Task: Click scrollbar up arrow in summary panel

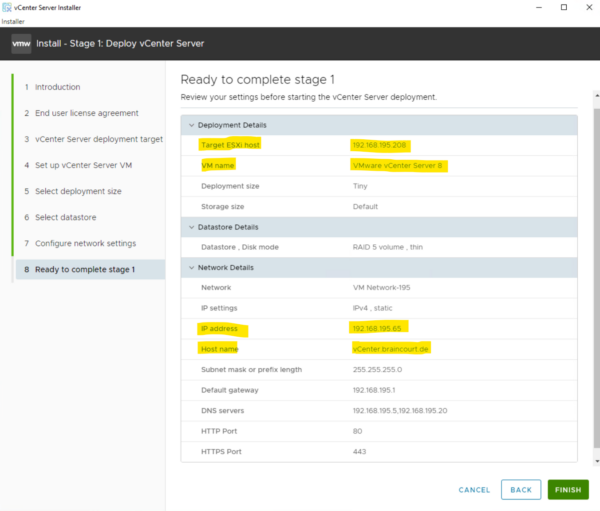Action: coord(597,96)
